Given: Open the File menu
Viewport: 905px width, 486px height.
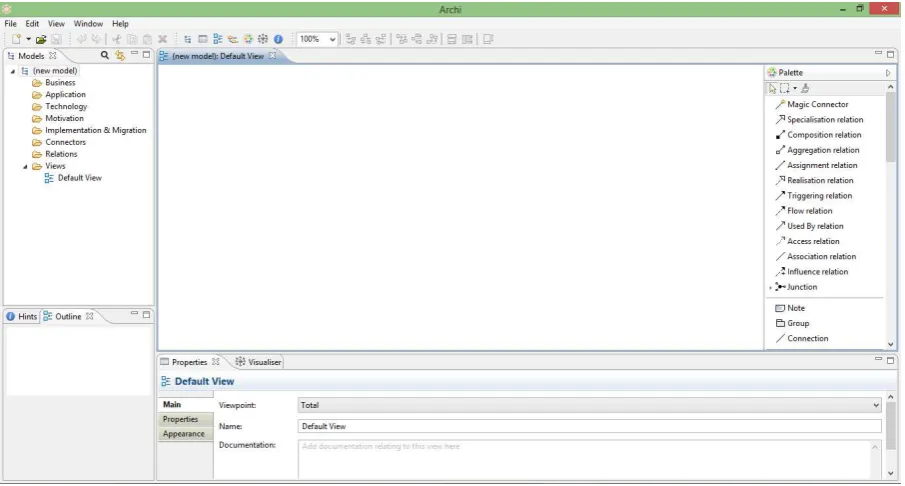Looking at the screenshot, I should (10, 24).
